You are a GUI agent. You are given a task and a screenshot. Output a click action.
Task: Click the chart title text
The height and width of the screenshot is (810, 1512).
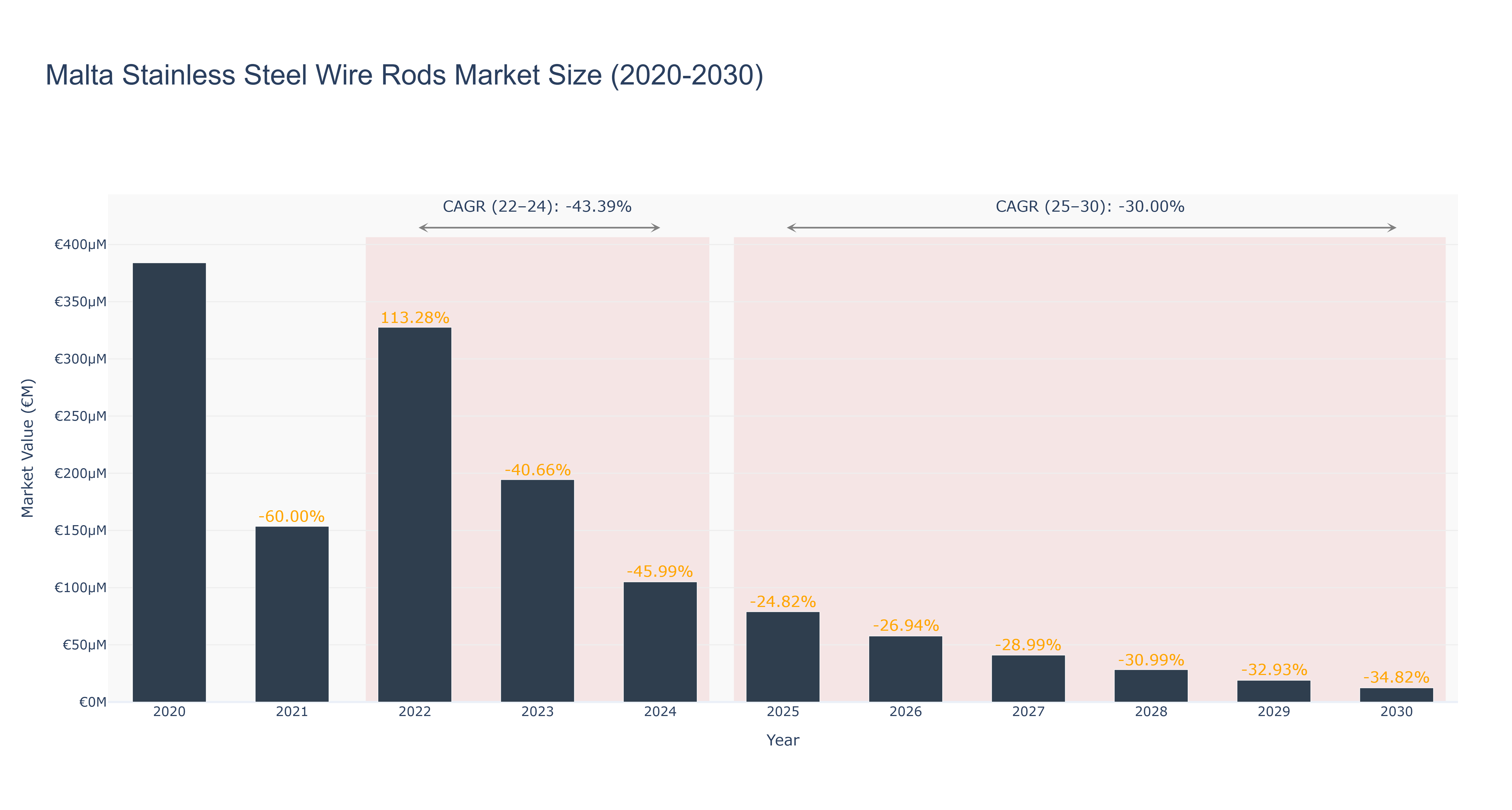404,75
